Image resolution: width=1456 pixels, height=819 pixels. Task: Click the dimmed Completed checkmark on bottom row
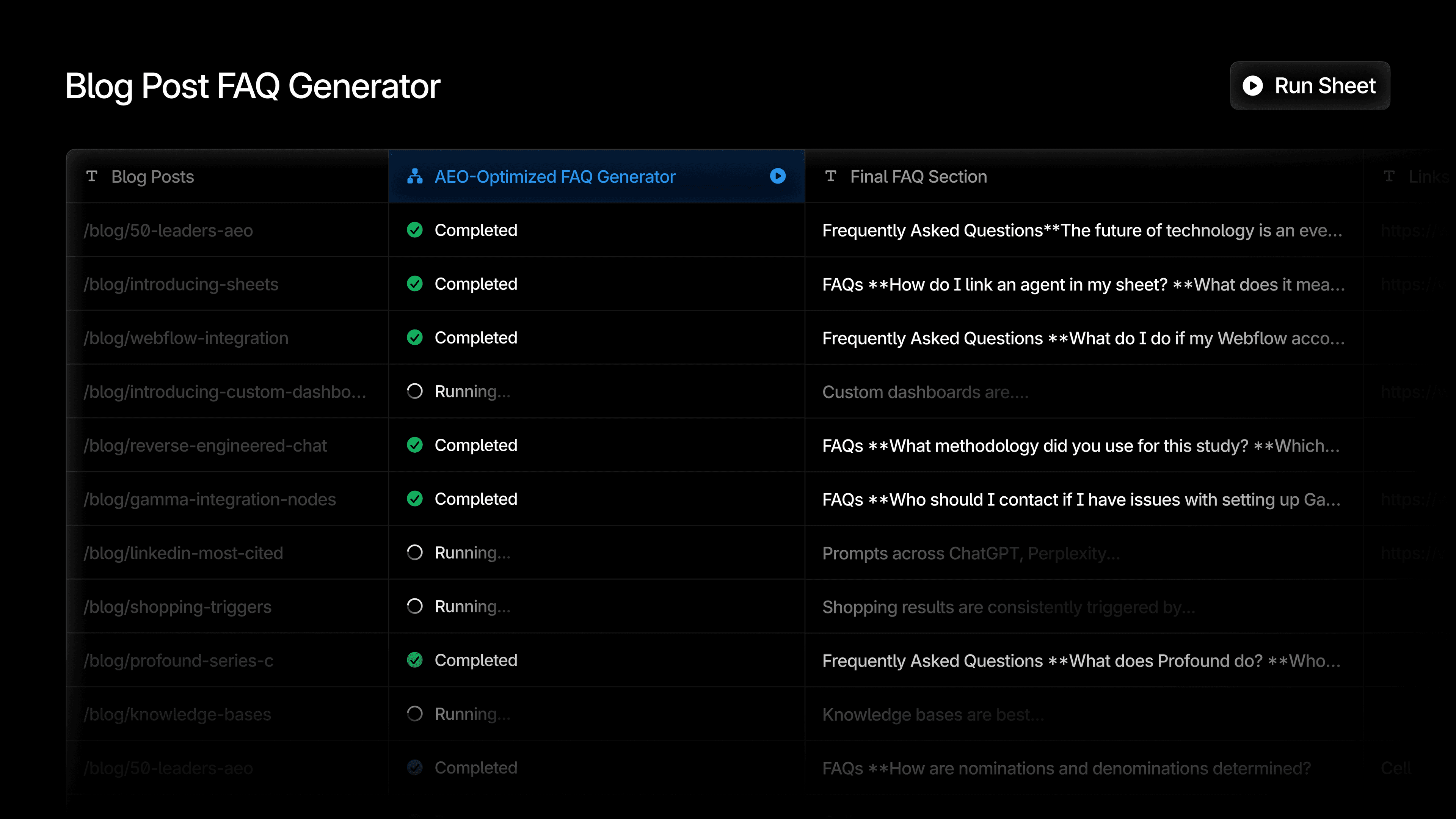[415, 767]
